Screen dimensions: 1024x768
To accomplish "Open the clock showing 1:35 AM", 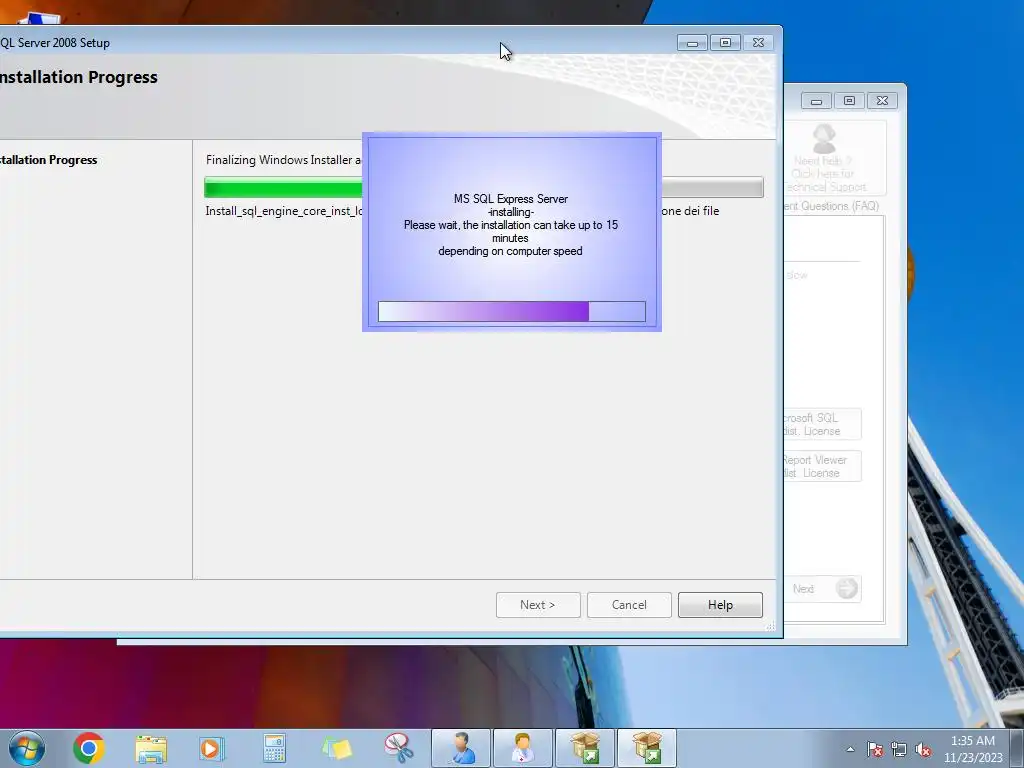I will tap(973, 741).
